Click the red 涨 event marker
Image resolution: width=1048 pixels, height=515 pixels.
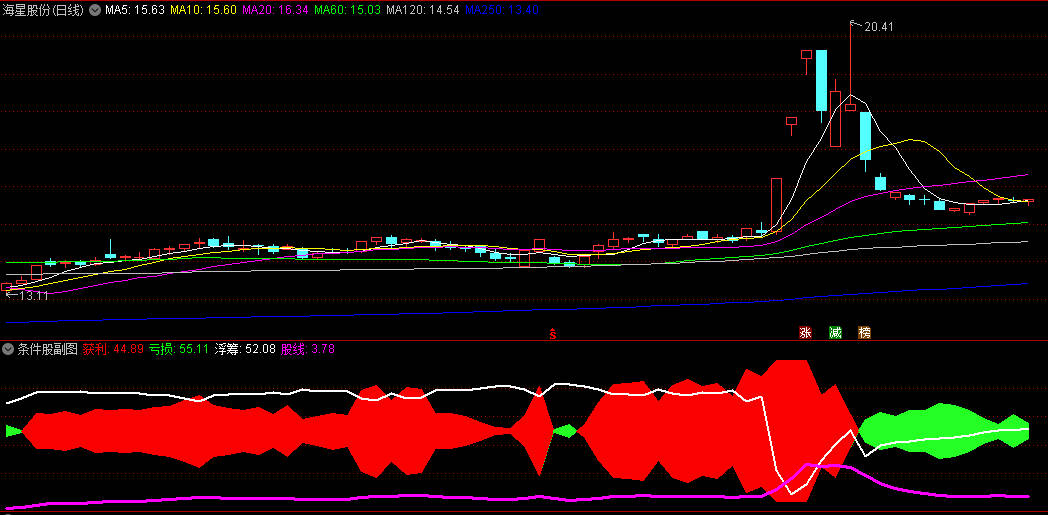[x=805, y=333]
